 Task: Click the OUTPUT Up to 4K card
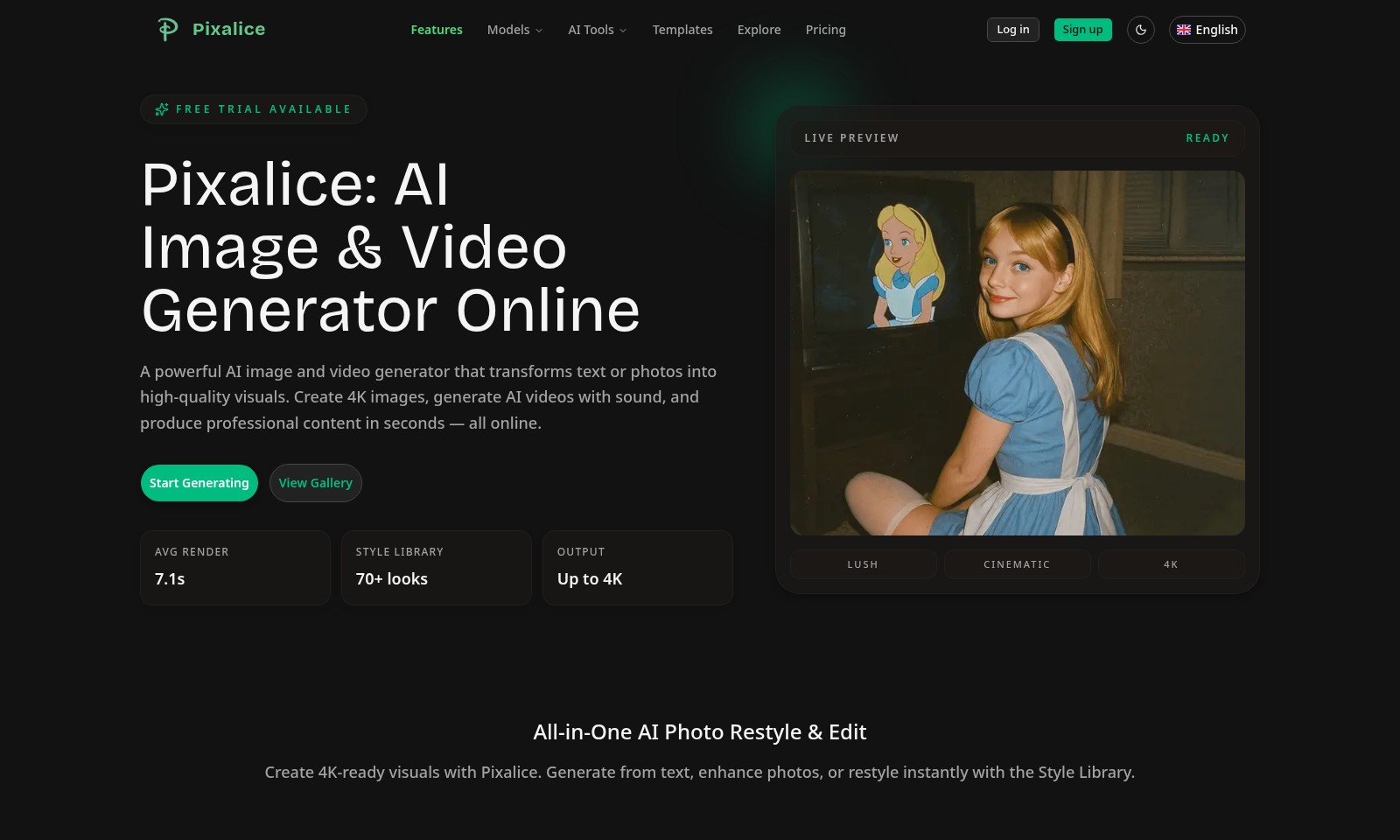(638, 568)
